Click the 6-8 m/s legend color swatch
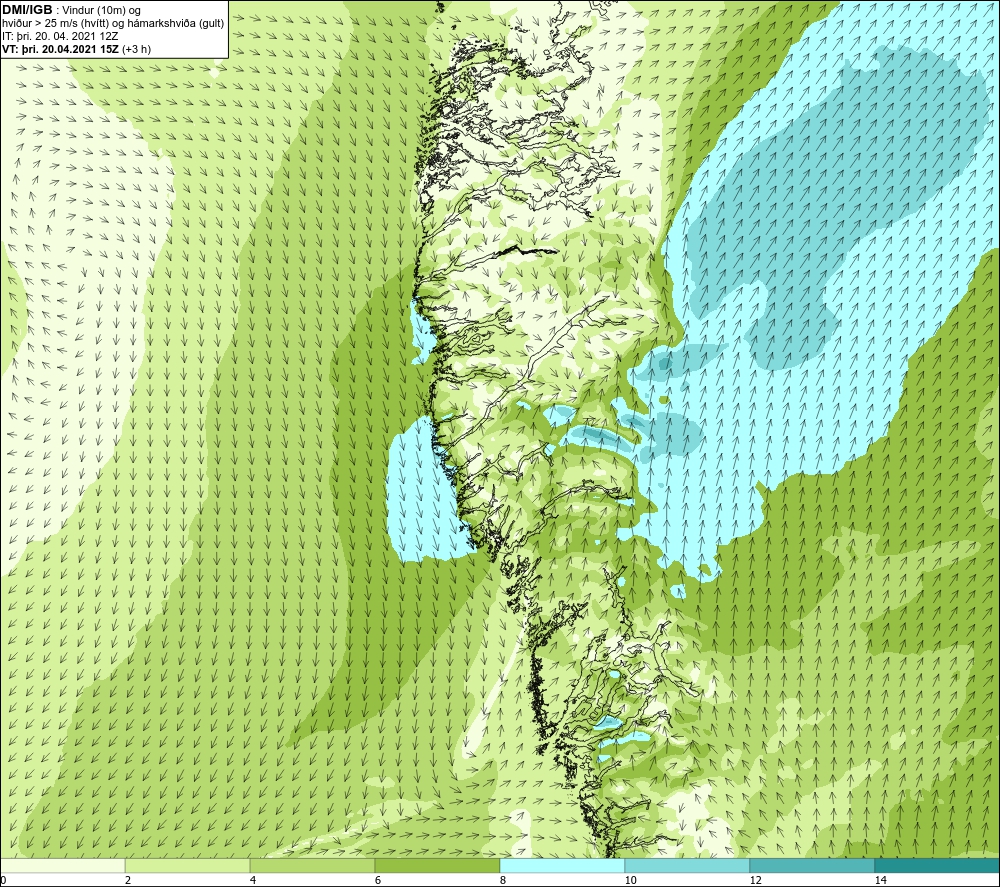The width and height of the screenshot is (1000, 887). [438, 866]
